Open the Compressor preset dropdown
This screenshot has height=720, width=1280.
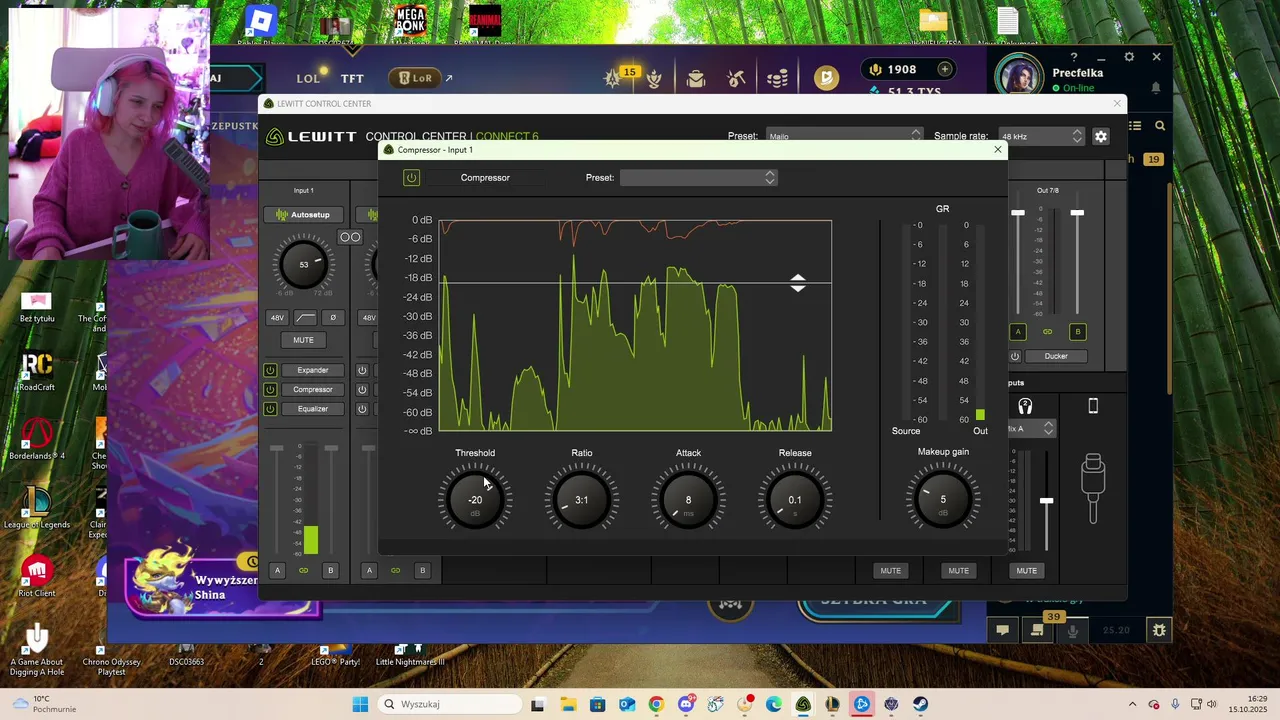pyautogui.click(x=698, y=177)
